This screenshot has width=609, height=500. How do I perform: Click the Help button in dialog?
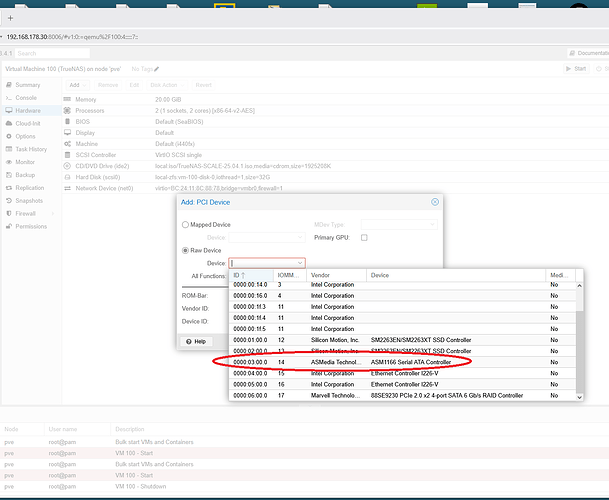(196, 341)
